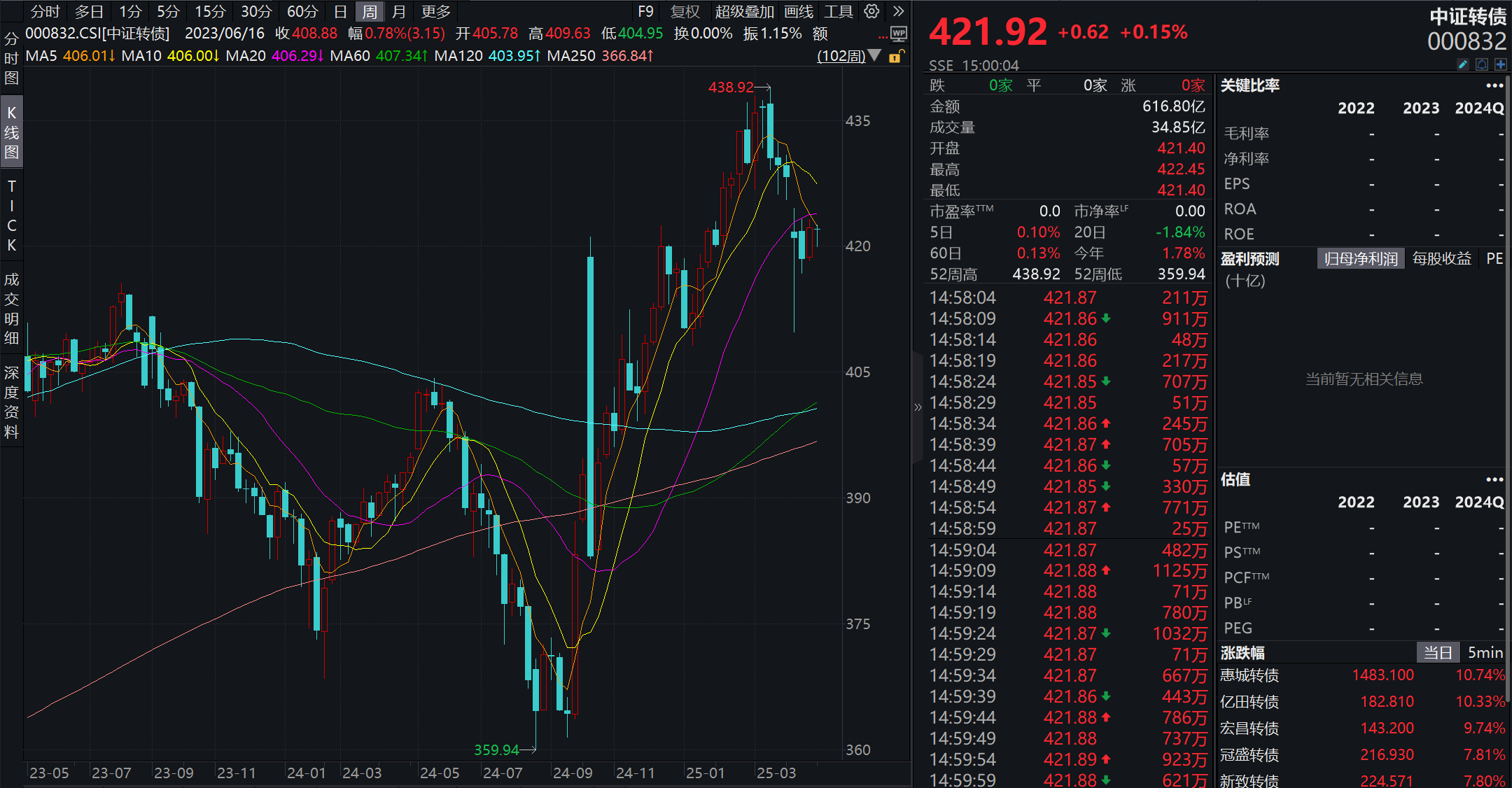Screen dimensions: 1512x788
Task: Open 成交明细 sidebar tab
Action: (x=11, y=309)
